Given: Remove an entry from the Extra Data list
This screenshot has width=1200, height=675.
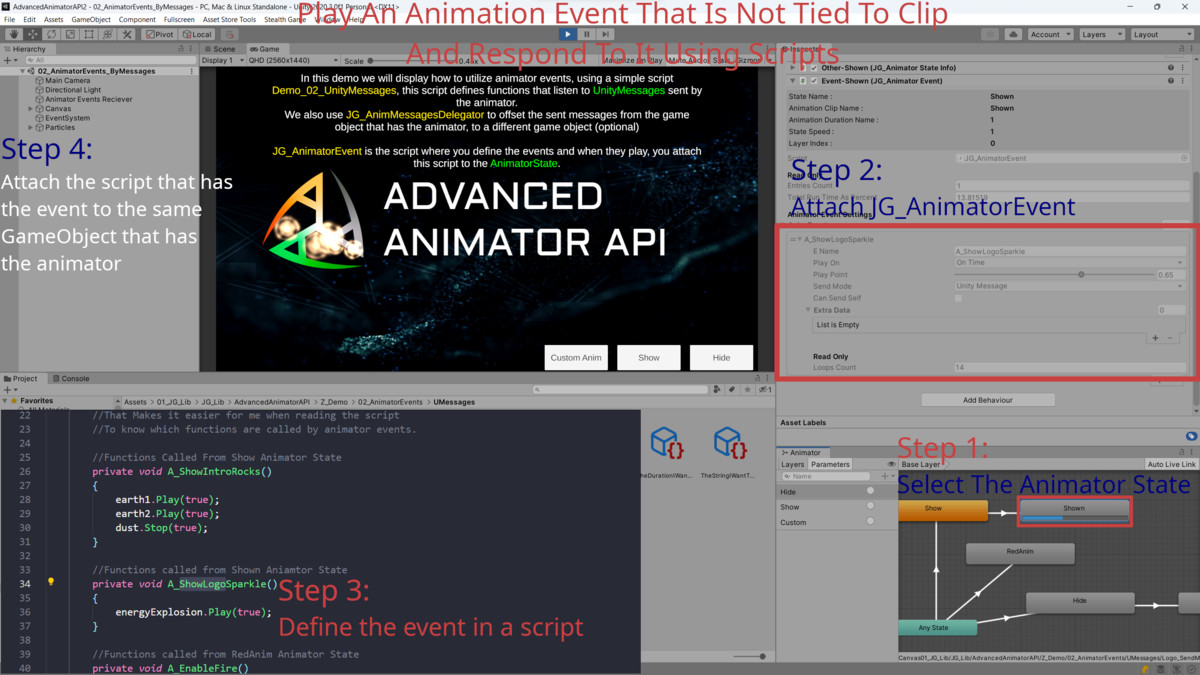Looking at the screenshot, I should coord(1170,338).
